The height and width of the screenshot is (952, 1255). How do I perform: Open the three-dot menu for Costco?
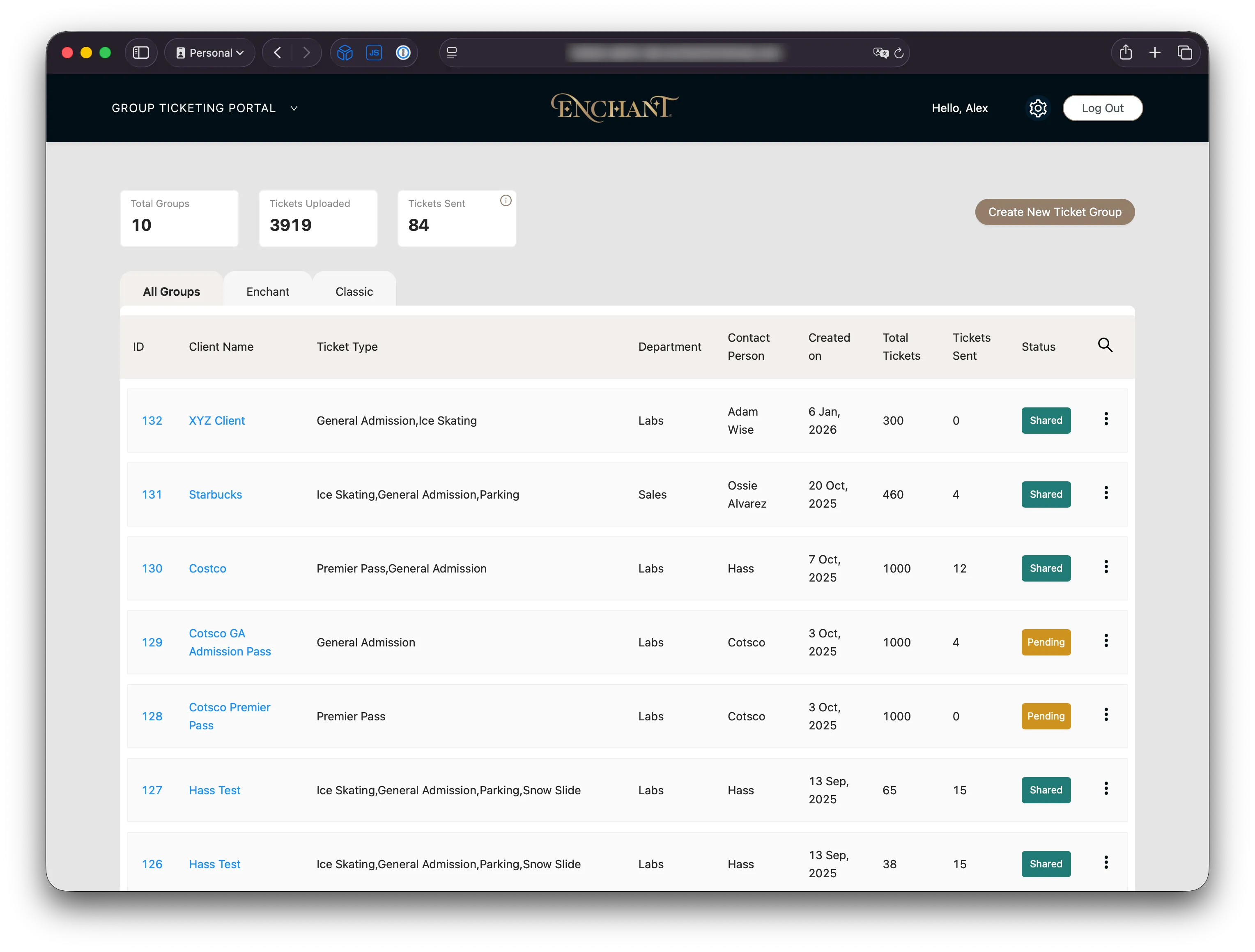tap(1106, 566)
